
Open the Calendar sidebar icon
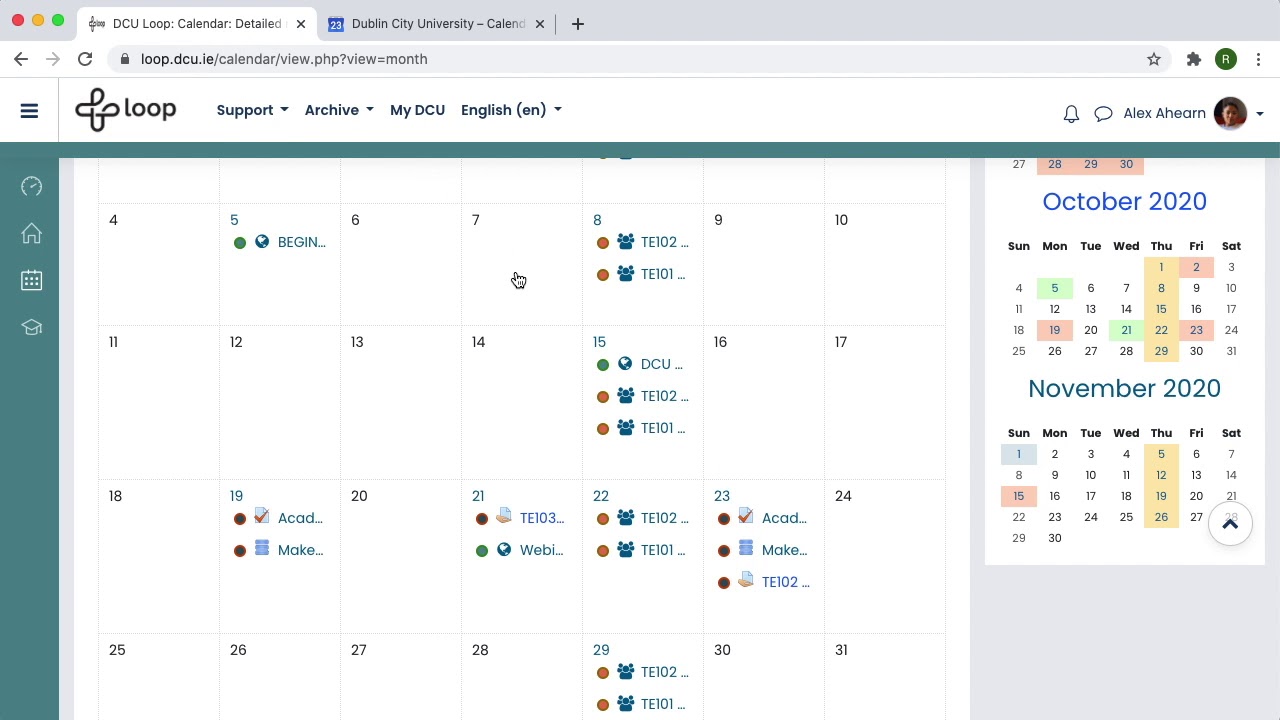coord(31,280)
